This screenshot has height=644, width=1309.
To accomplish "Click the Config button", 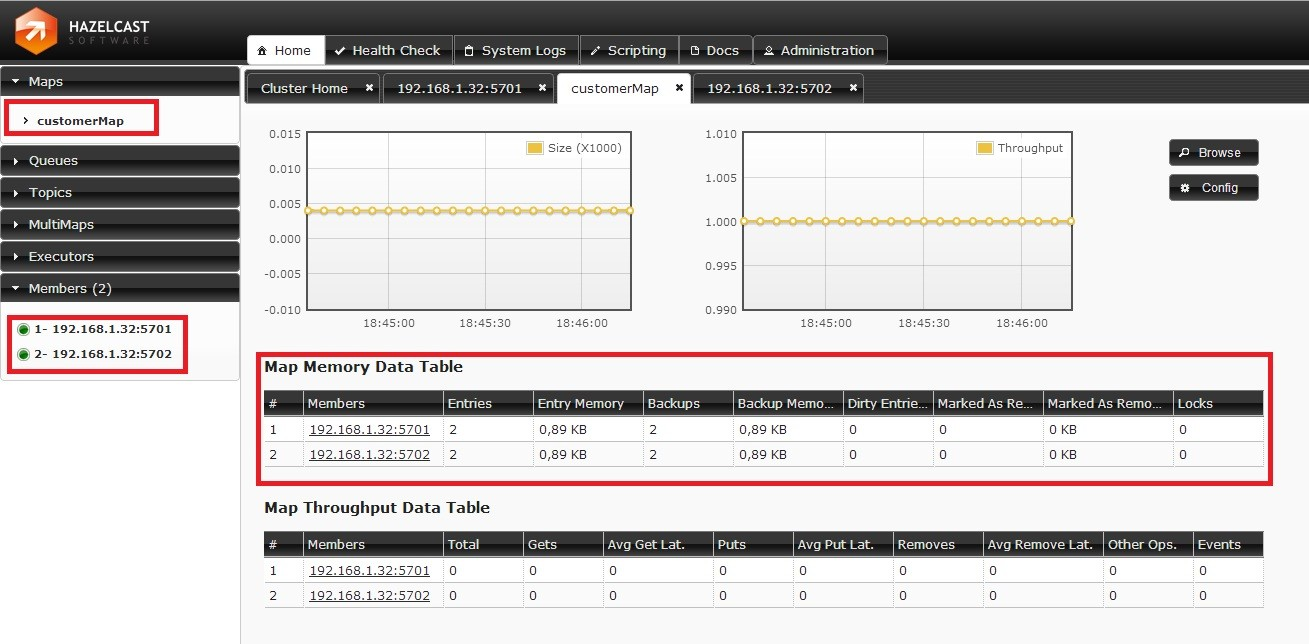I will (1213, 188).
